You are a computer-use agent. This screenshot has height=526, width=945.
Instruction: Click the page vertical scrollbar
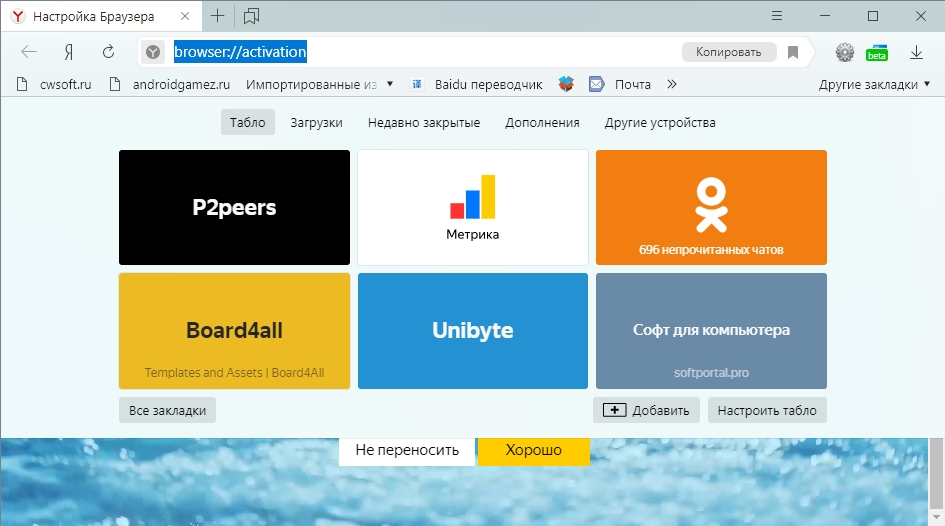pyautogui.click(x=936, y=473)
